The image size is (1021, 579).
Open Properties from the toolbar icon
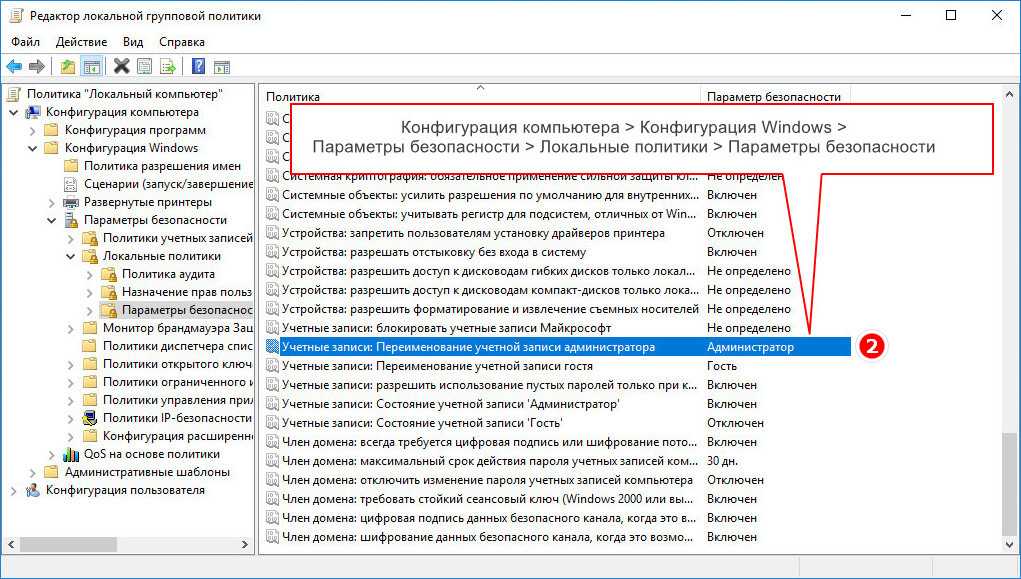coord(145,66)
